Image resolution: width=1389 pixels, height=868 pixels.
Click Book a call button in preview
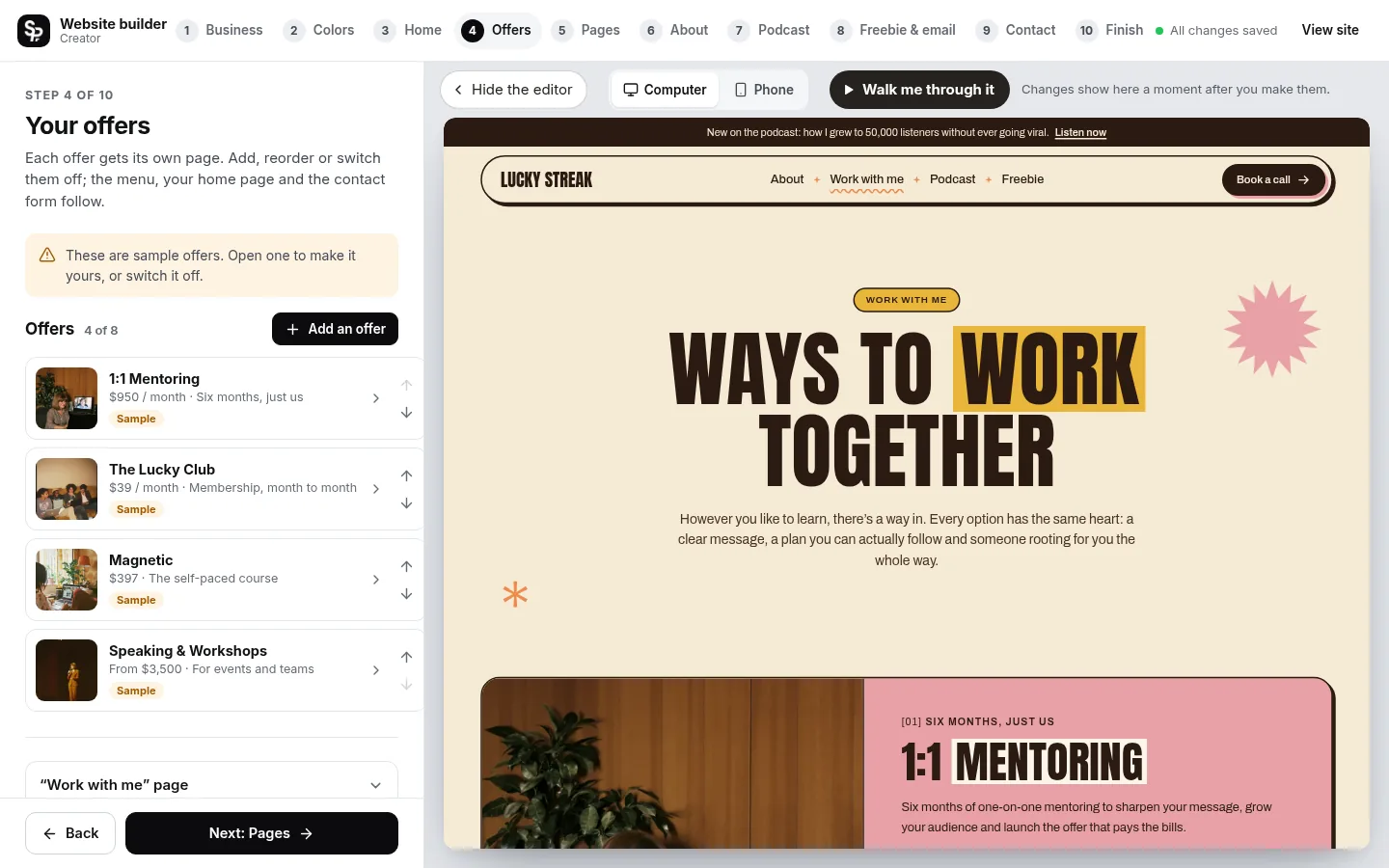[1273, 179]
